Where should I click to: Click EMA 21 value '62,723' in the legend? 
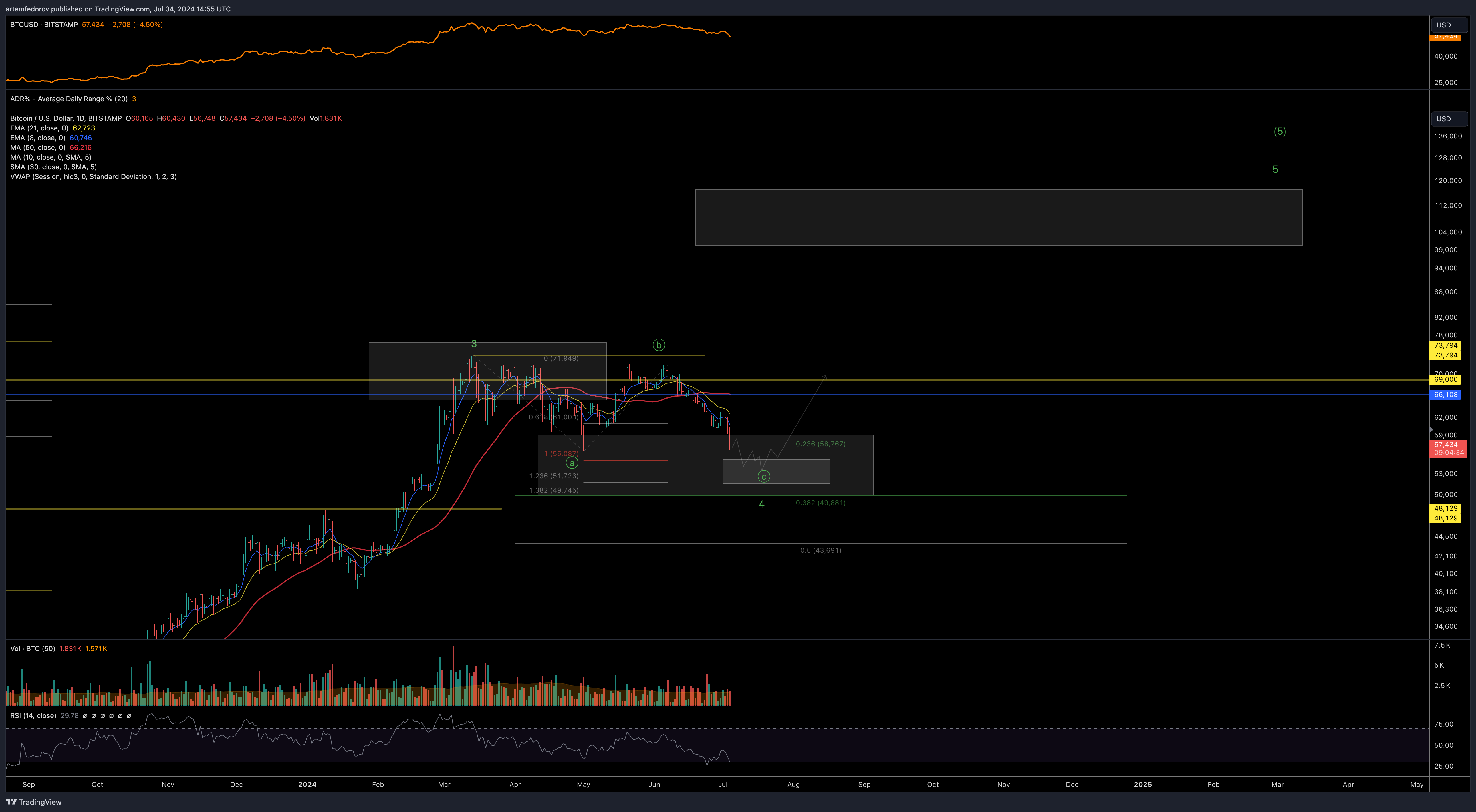84,128
